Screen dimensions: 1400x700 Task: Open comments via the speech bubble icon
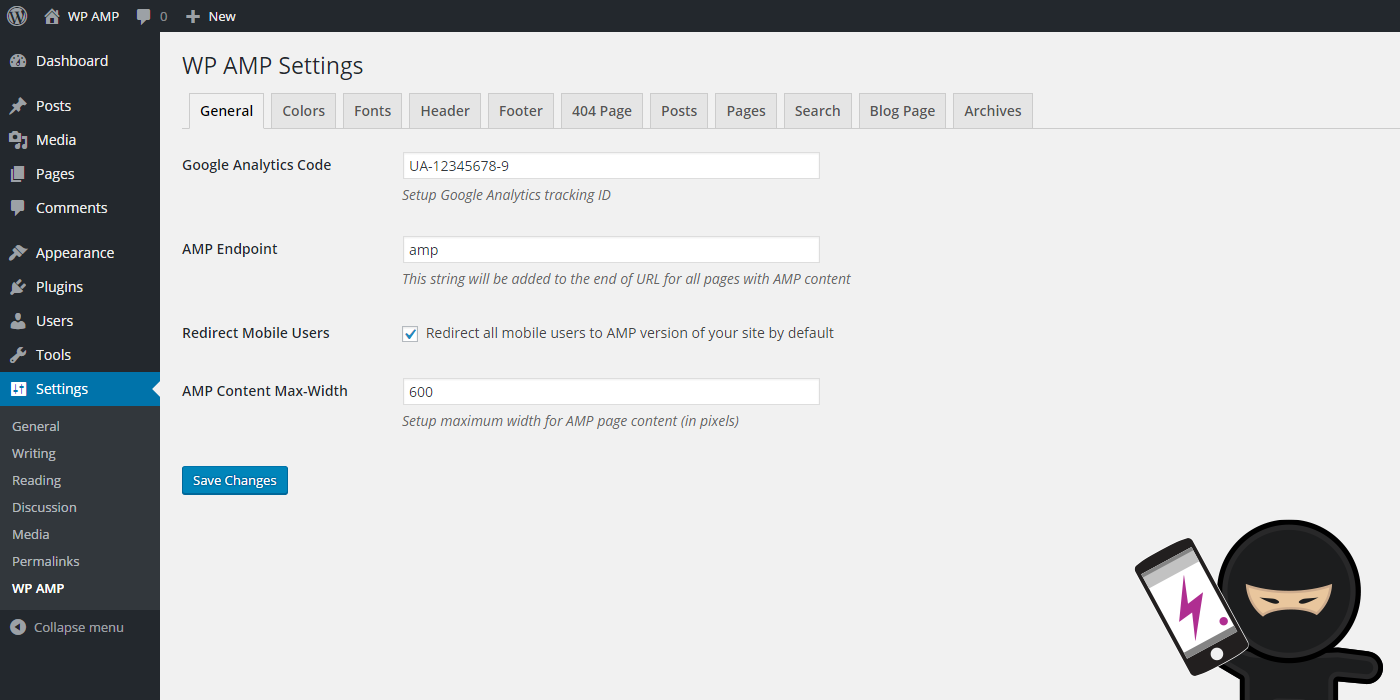(x=142, y=16)
